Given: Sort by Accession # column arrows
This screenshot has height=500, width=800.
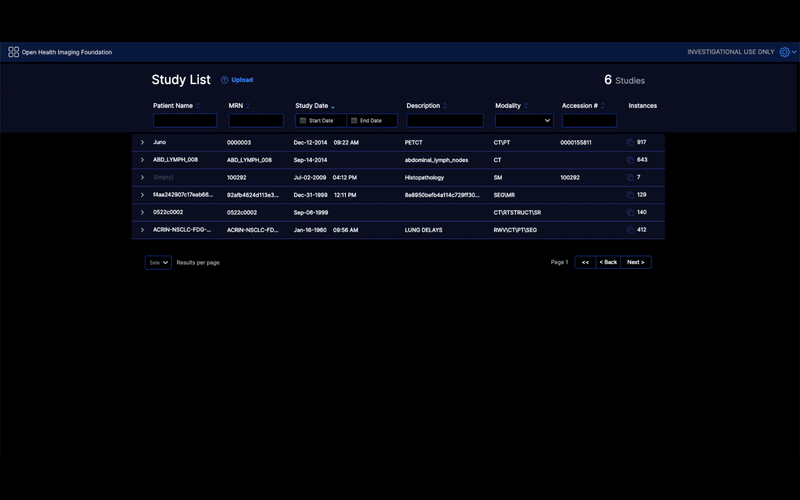Looking at the screenshot, I should click(x=603, y=106).
